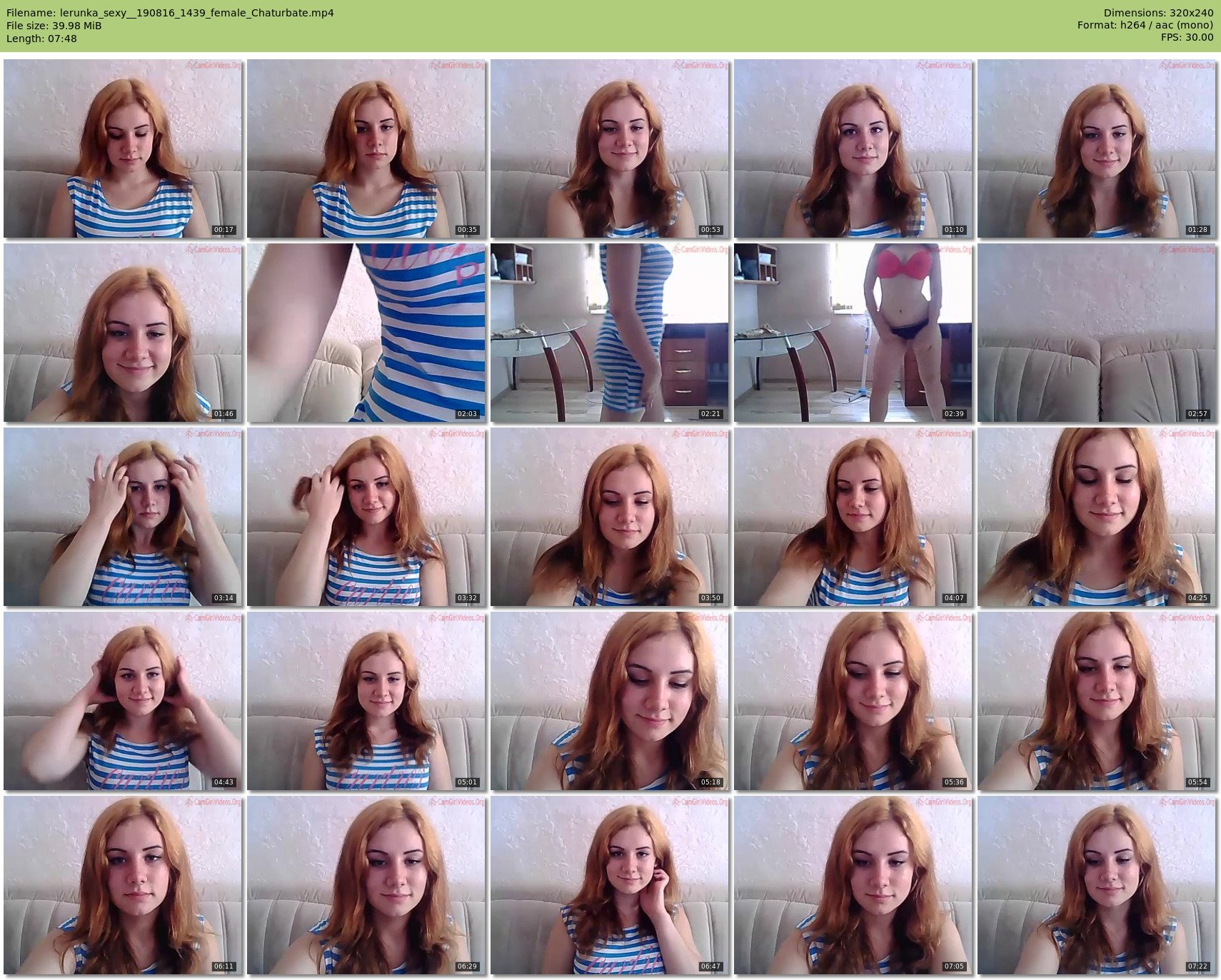Click the thumbnail timestamped 00:17
The image size is (1221, 980).
click(x=123, y=148)
